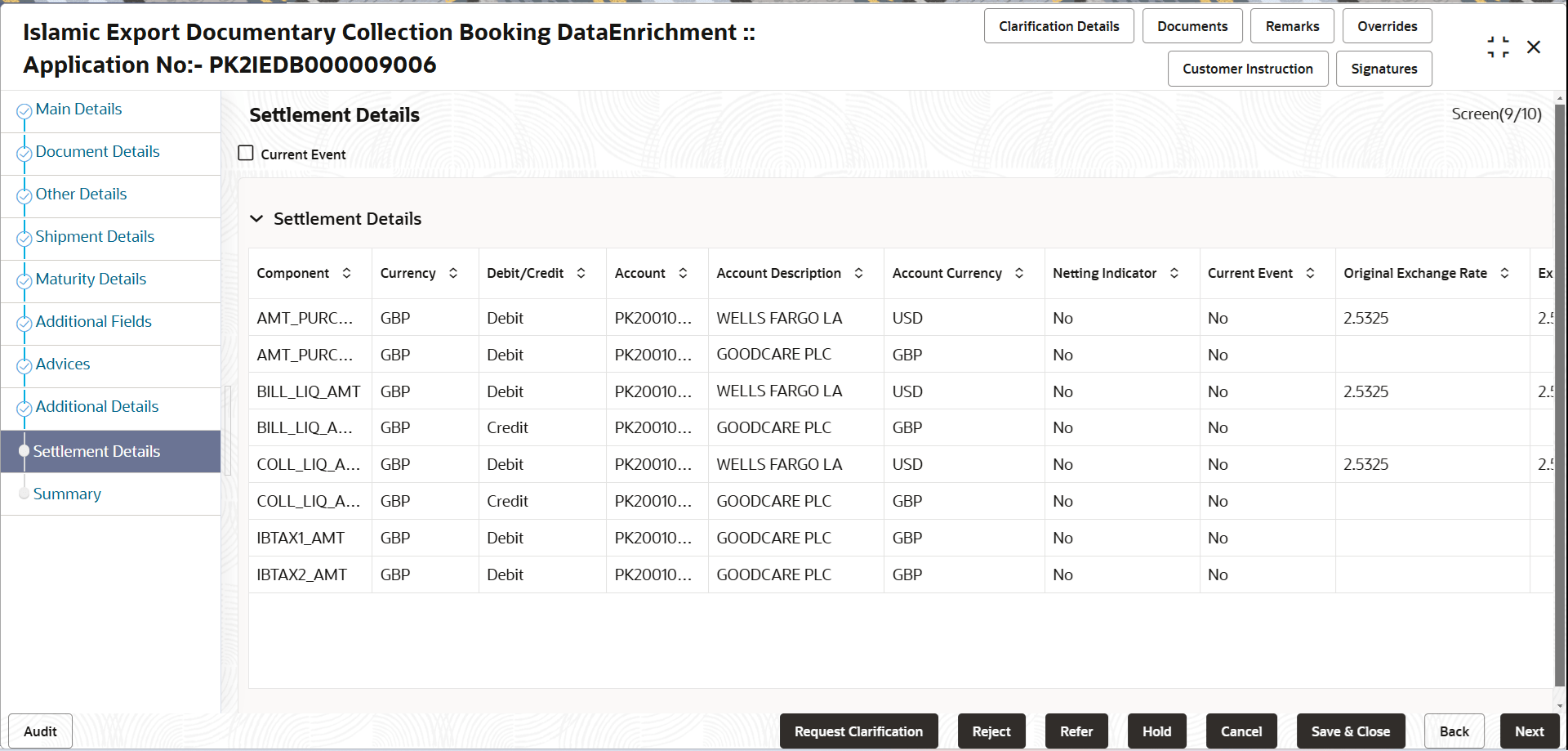Go to Maturity Details step
Viewport: 1568px width, 751px height.
coord(91,279)
